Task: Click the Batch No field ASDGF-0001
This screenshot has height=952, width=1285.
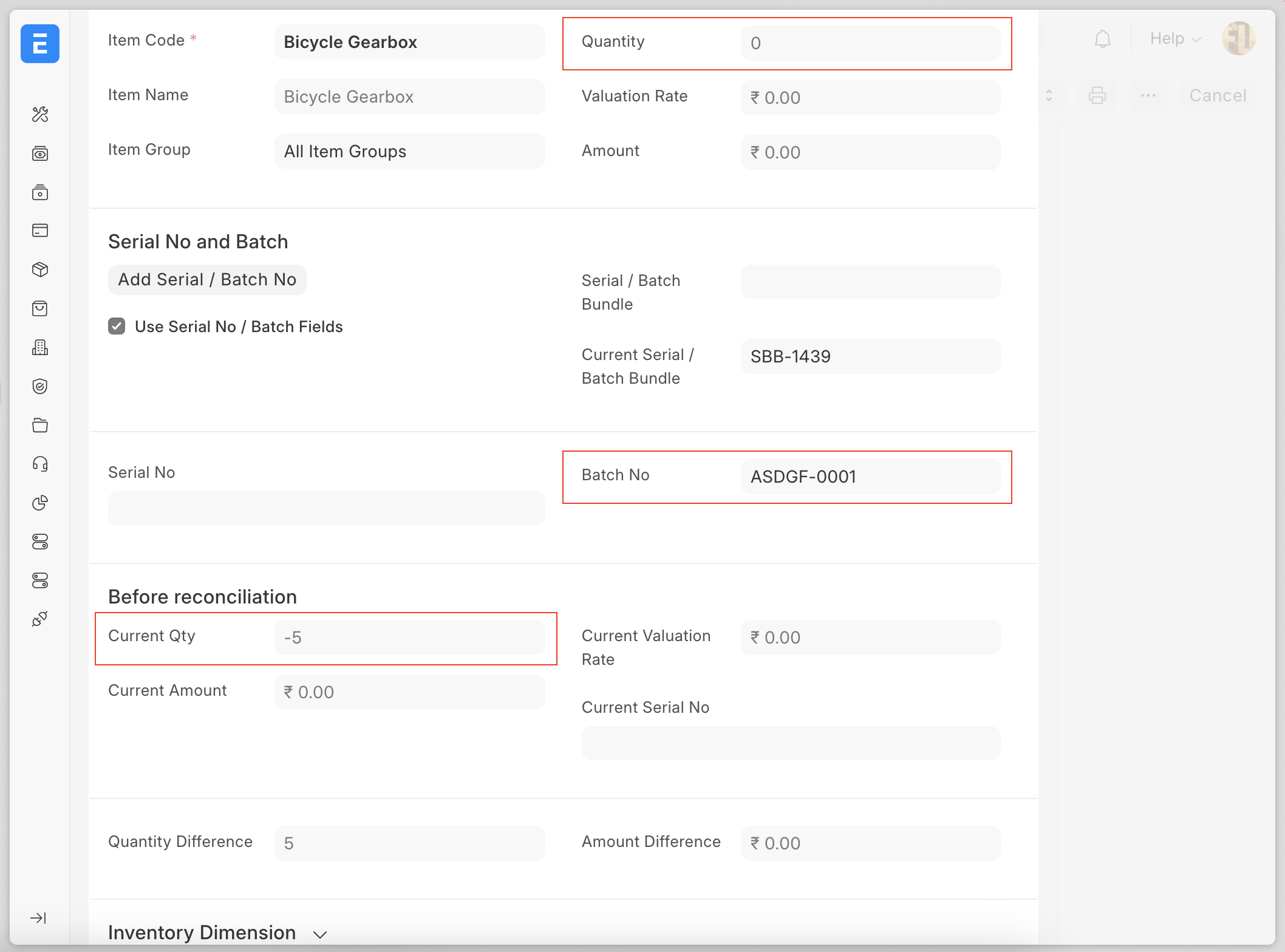Action: (870, 477)
